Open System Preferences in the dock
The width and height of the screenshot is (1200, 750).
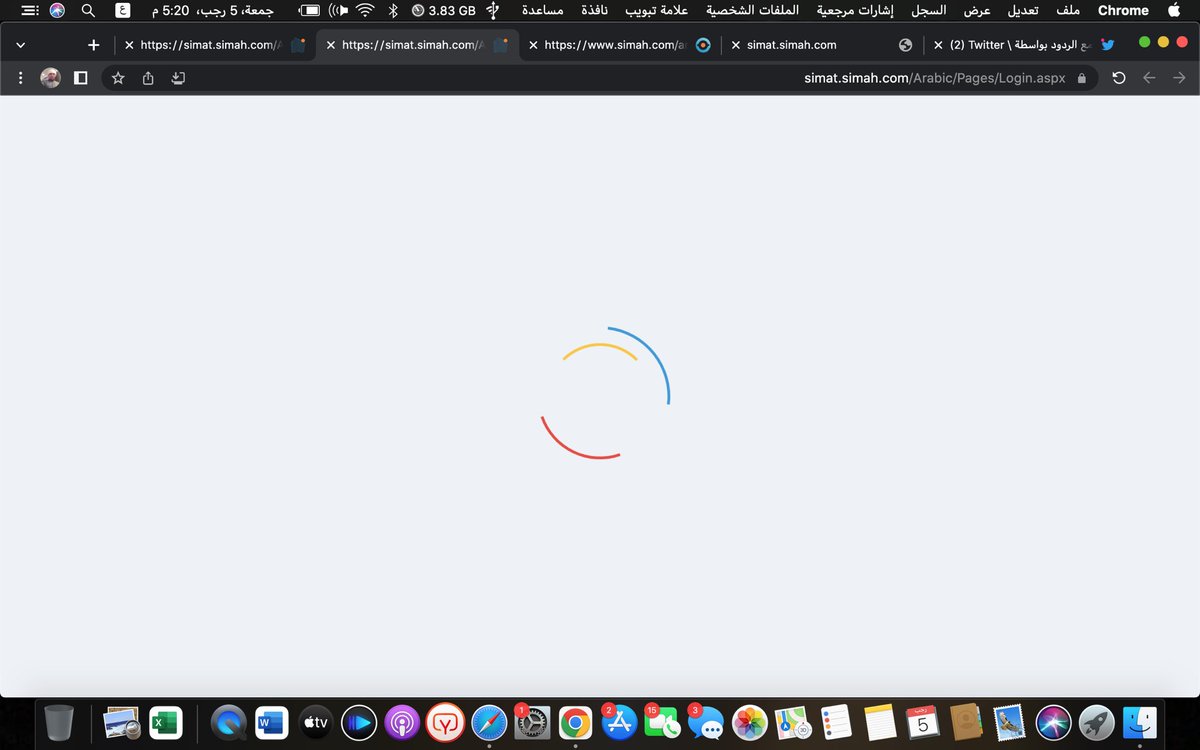coord(533,722)
